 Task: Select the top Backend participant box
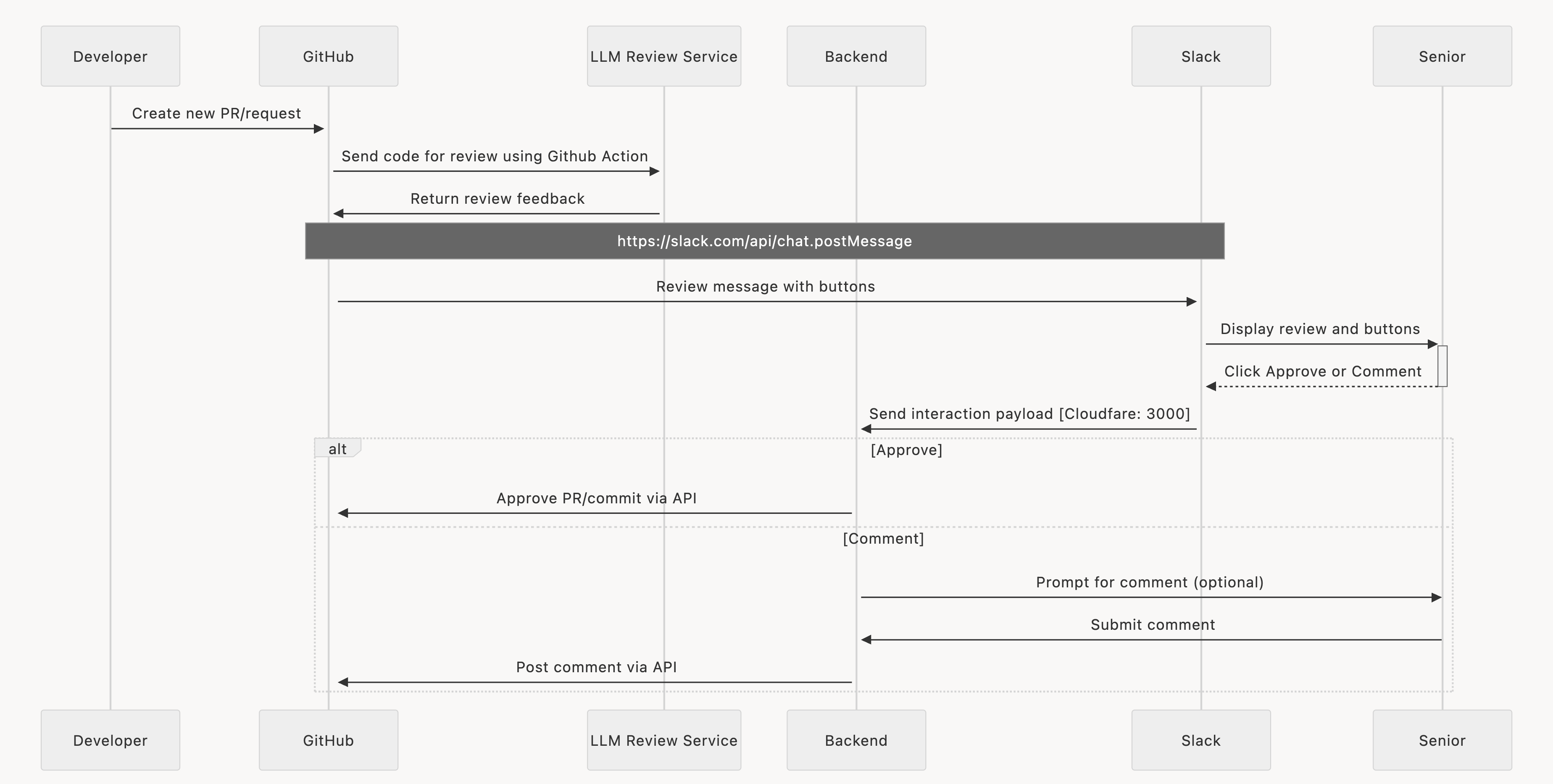(x=856, y=56)
